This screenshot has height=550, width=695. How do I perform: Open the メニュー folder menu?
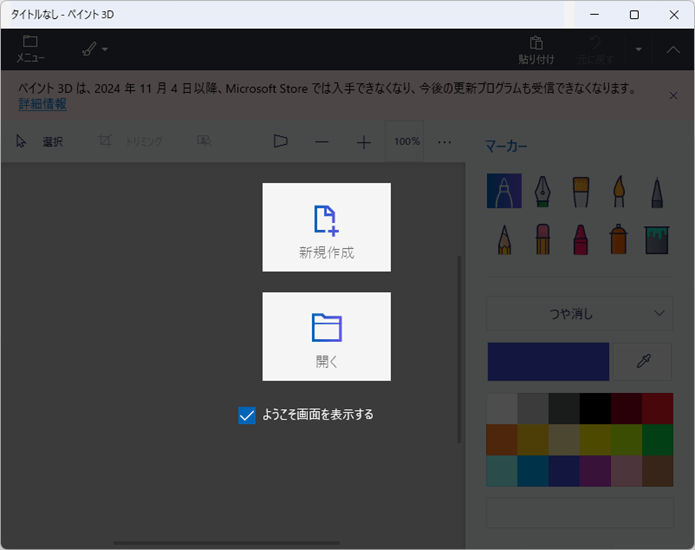click(30, 49)
